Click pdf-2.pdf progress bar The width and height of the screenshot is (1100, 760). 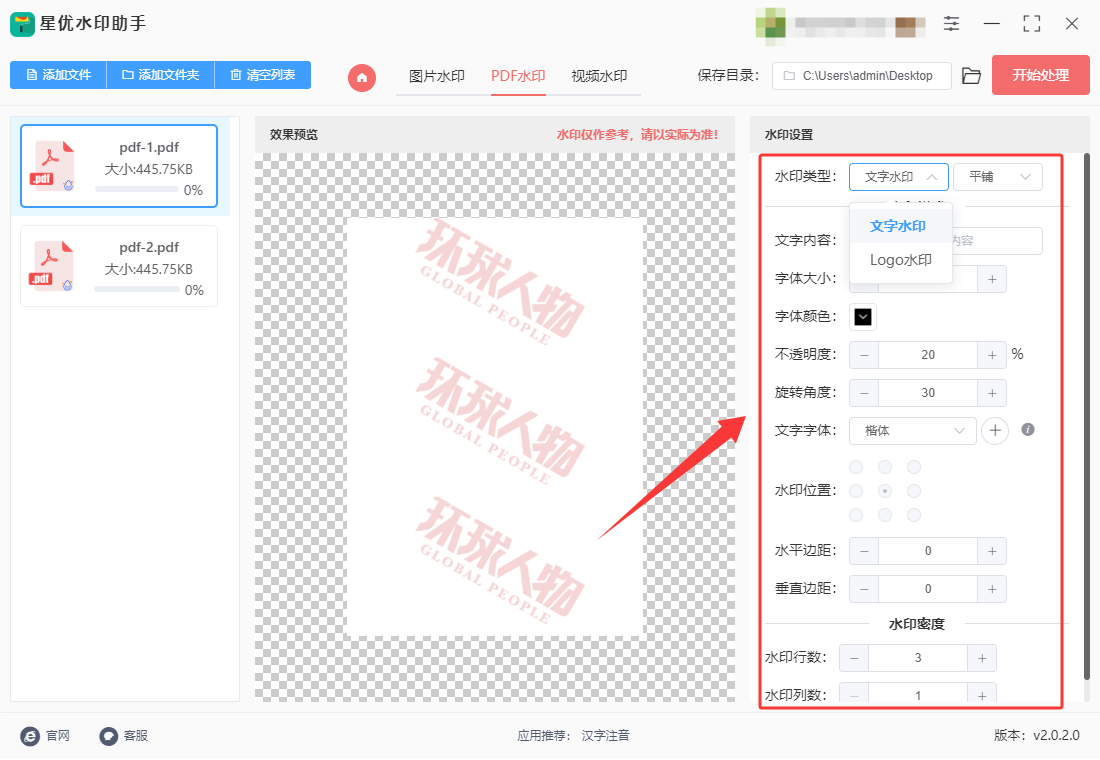pos(137,289)
